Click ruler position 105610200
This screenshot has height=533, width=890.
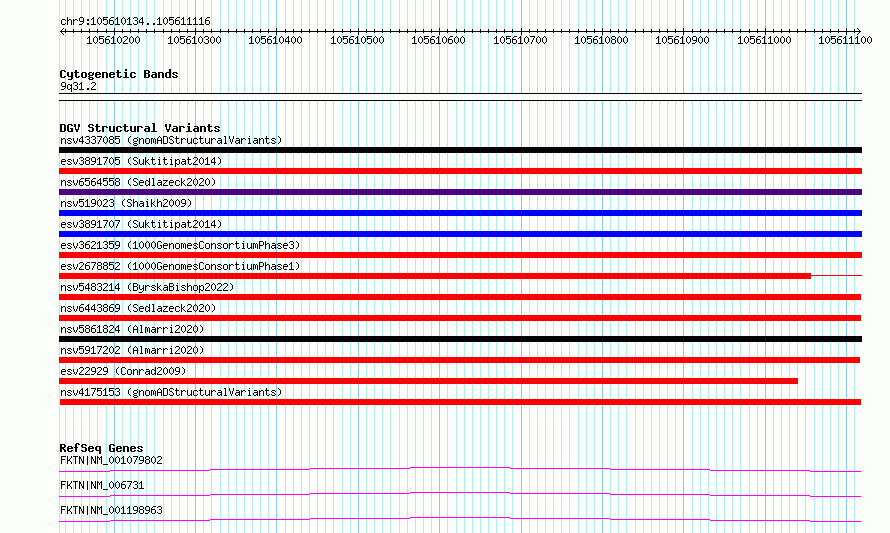tap(113, 40)
